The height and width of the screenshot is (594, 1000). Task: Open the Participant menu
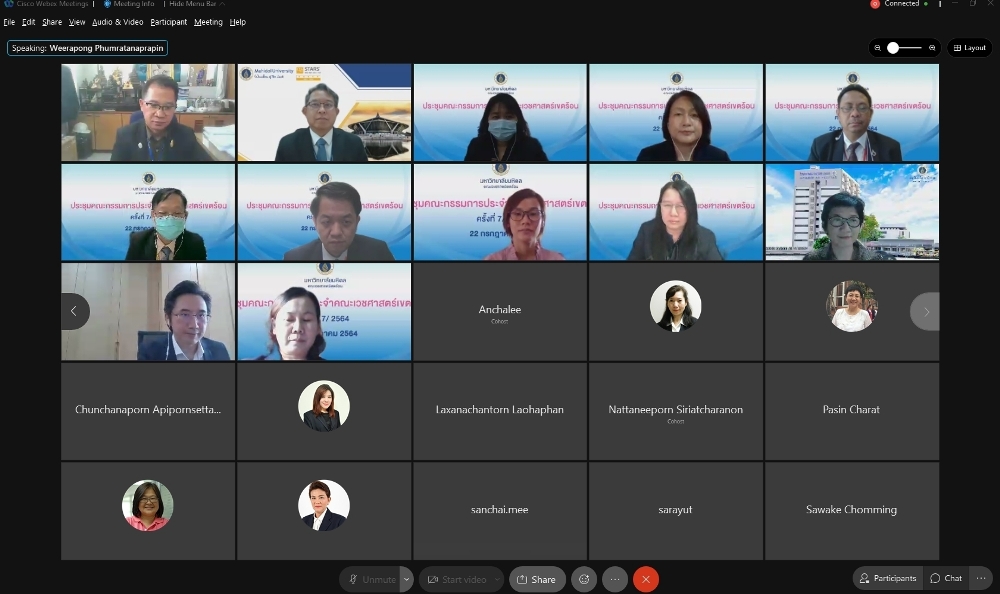(x=168, y=22)
